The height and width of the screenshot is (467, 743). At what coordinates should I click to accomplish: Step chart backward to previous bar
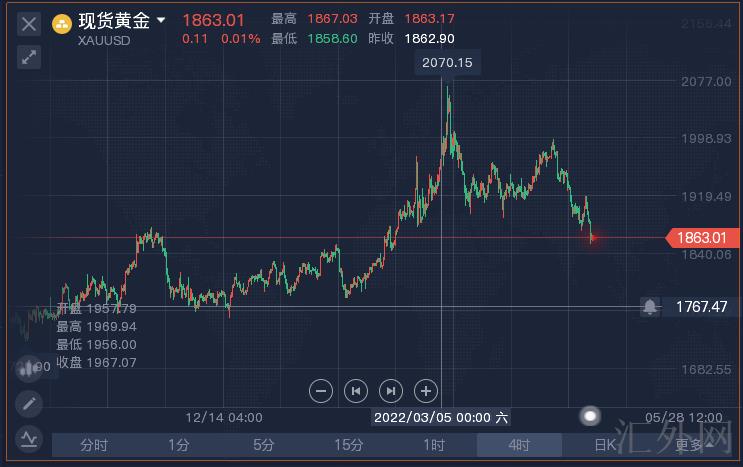point(356,391)
